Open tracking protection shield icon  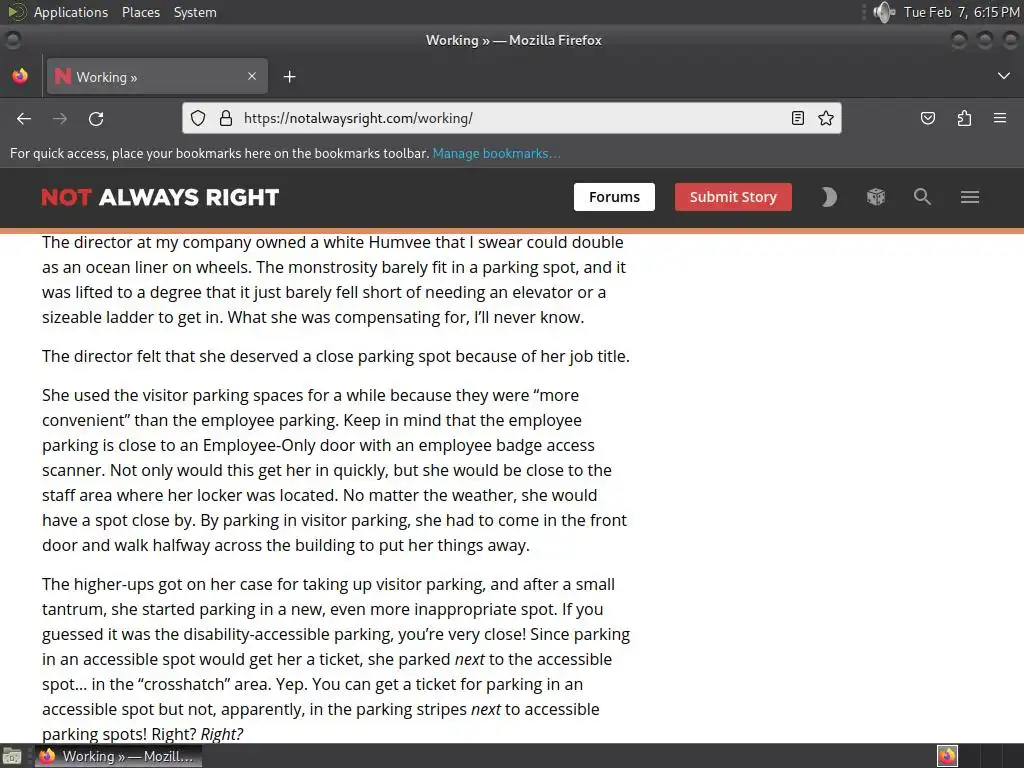[198, 118]
